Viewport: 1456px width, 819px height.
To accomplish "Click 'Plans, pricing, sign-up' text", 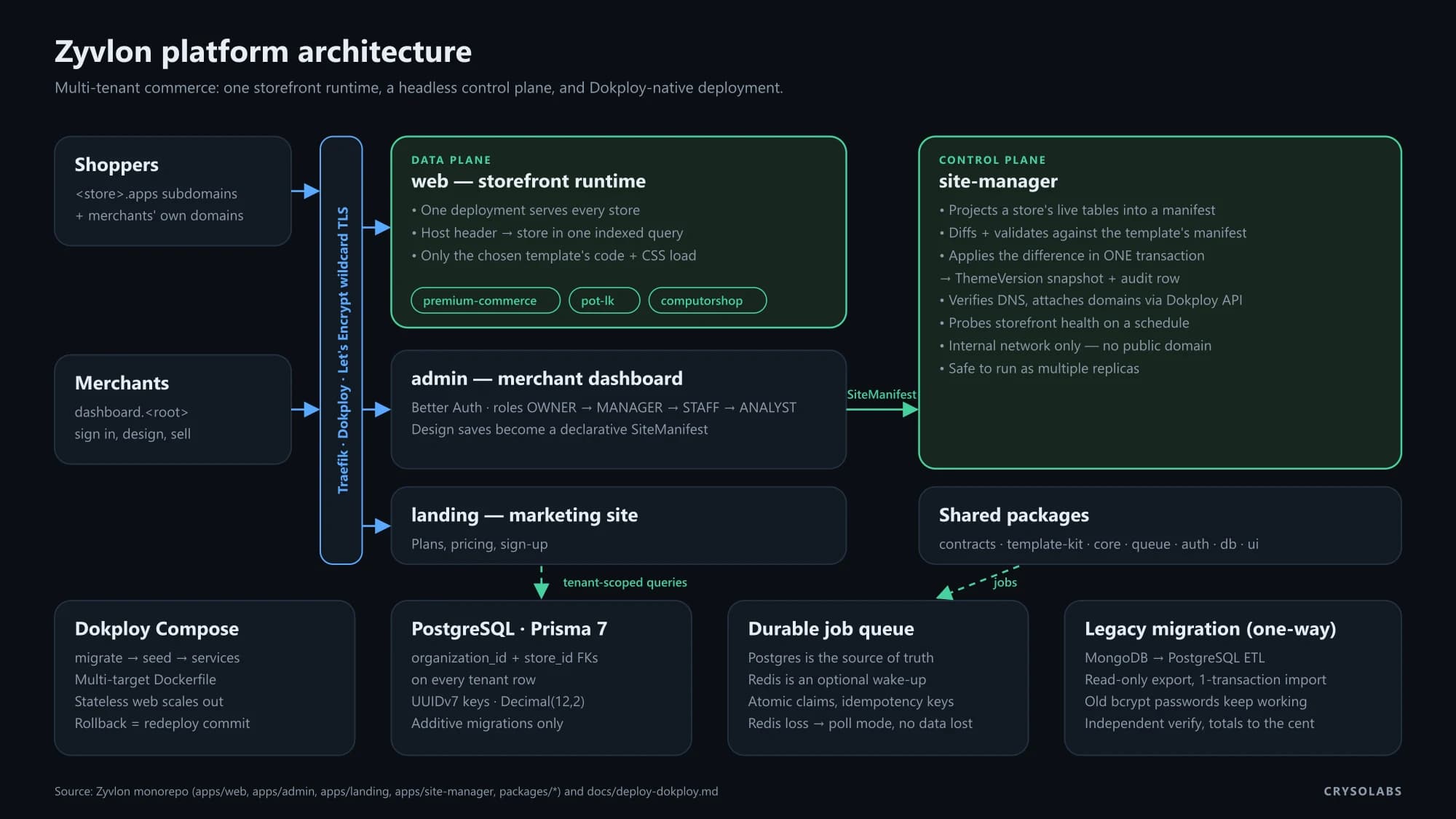I will click(x=479, y=545).
